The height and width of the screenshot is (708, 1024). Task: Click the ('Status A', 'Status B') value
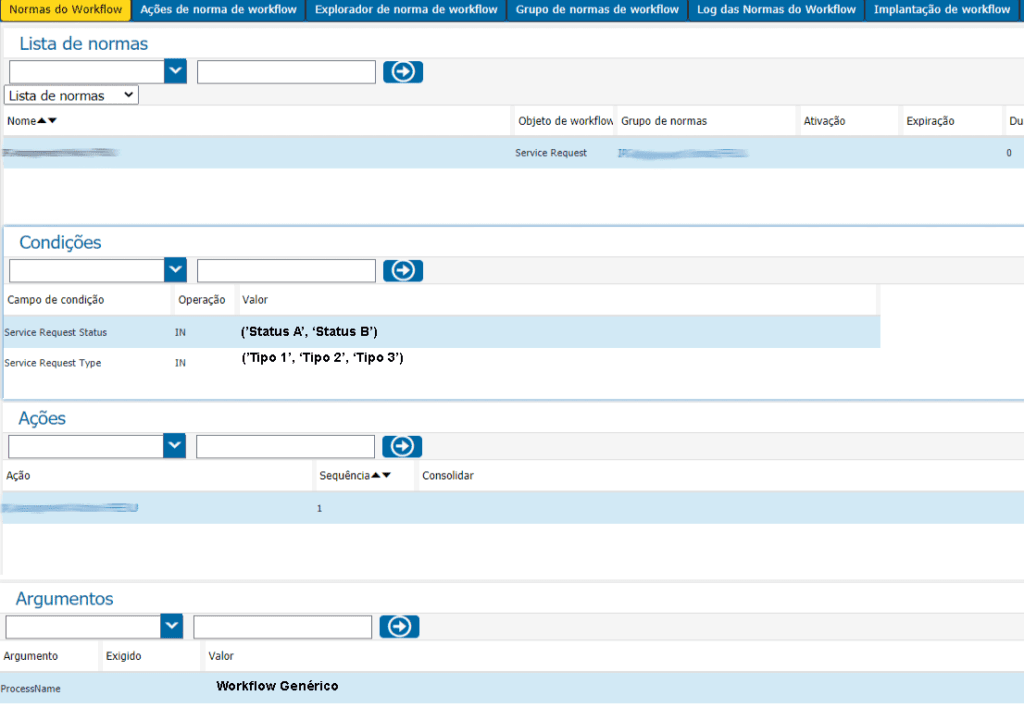pyautogui.click(x=309, y=332)
